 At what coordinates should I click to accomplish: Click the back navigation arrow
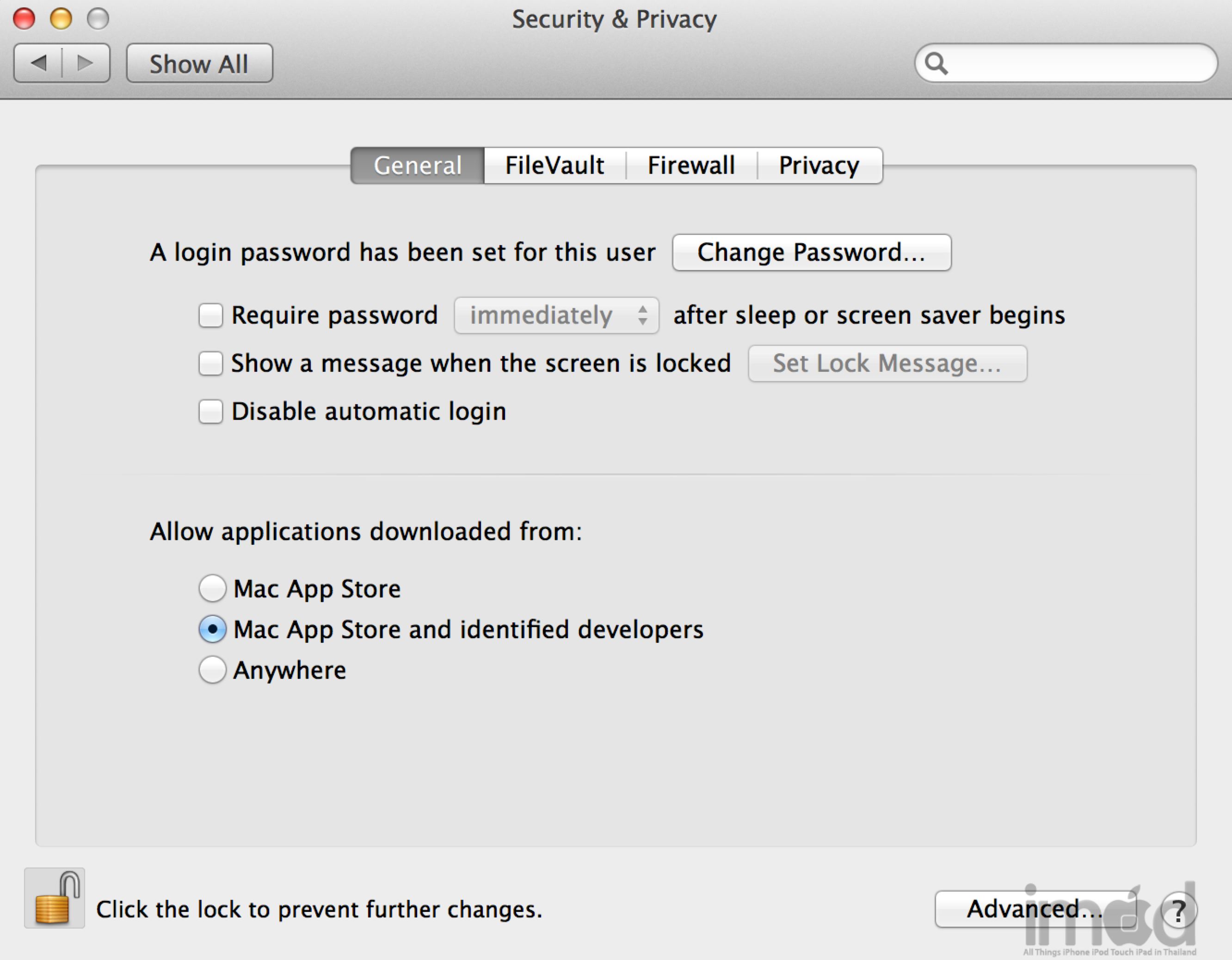(38, 63)
